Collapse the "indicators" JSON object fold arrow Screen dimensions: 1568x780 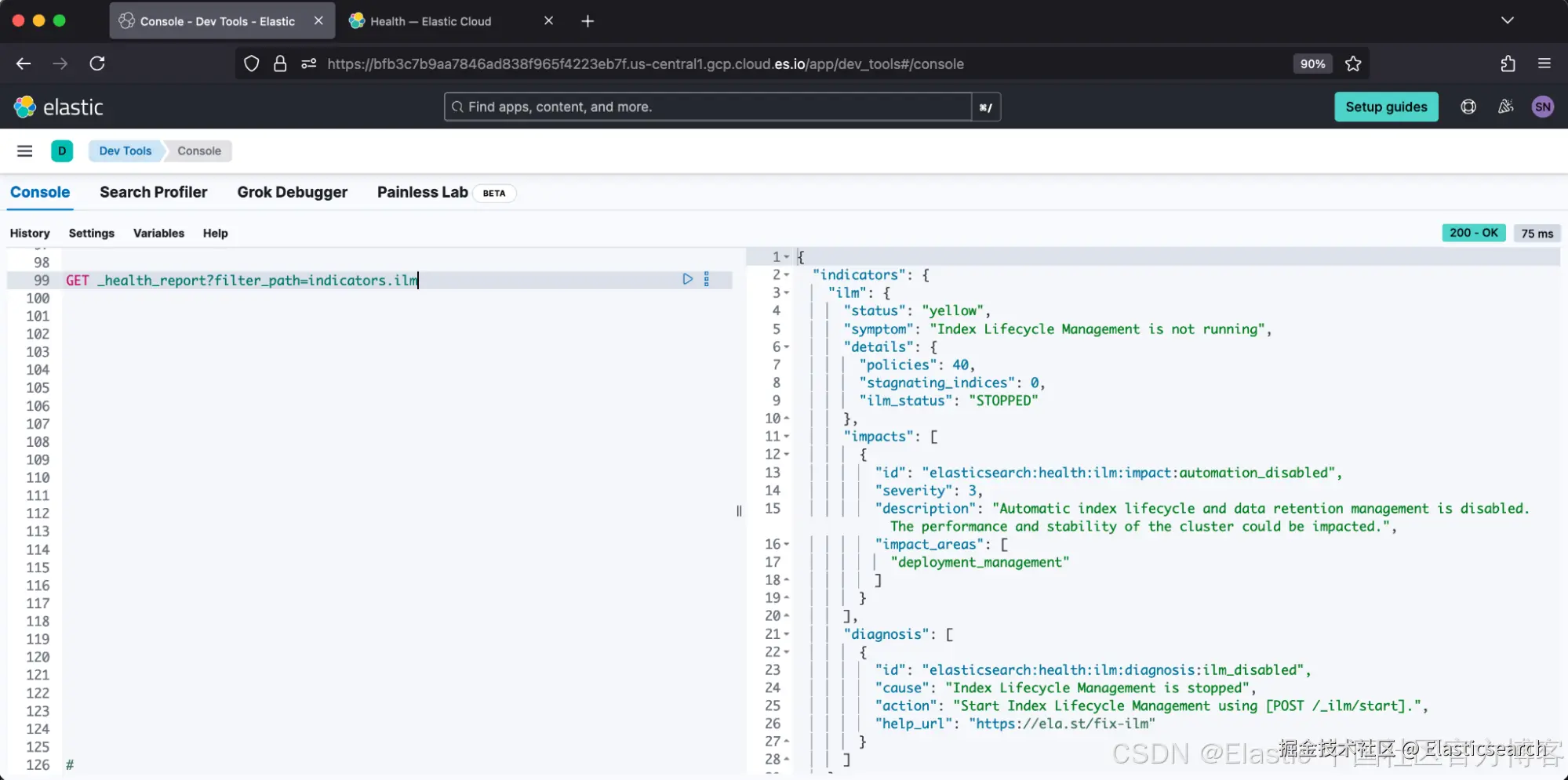click(x=786, y=275)
